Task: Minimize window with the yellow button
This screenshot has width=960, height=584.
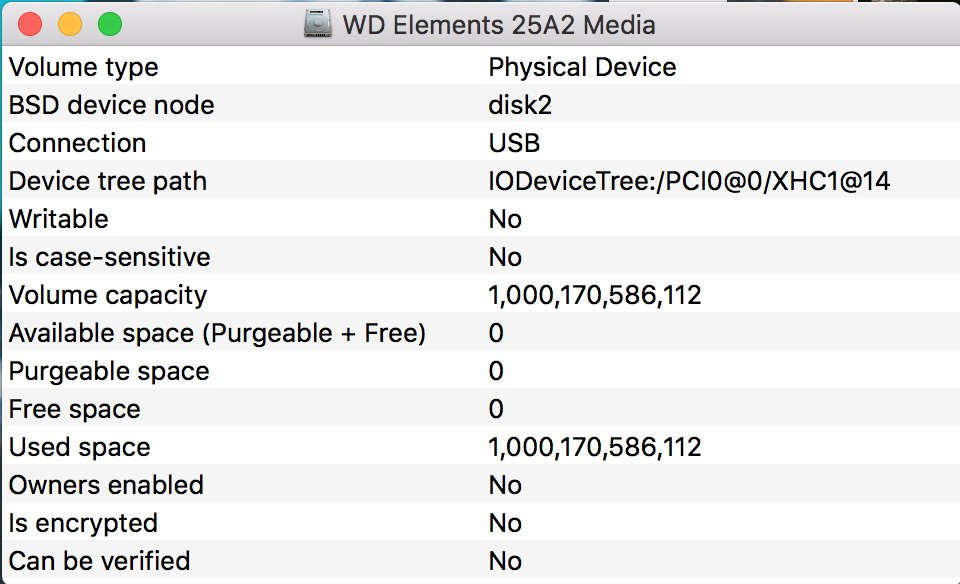Action: (x=70, y=24)
